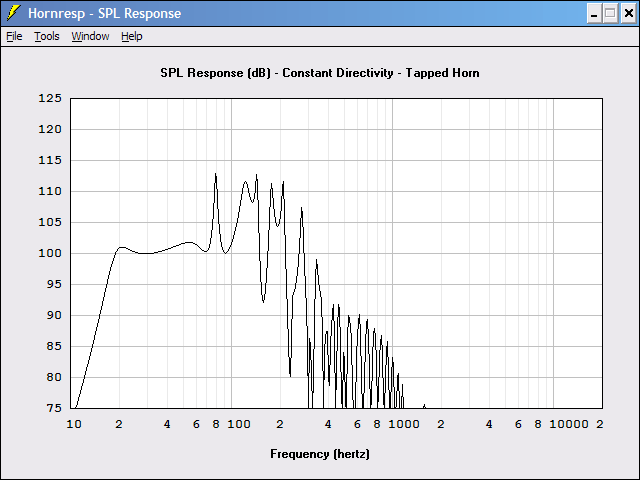
Task: Click the 115 dB axis label
Action: 50,160
